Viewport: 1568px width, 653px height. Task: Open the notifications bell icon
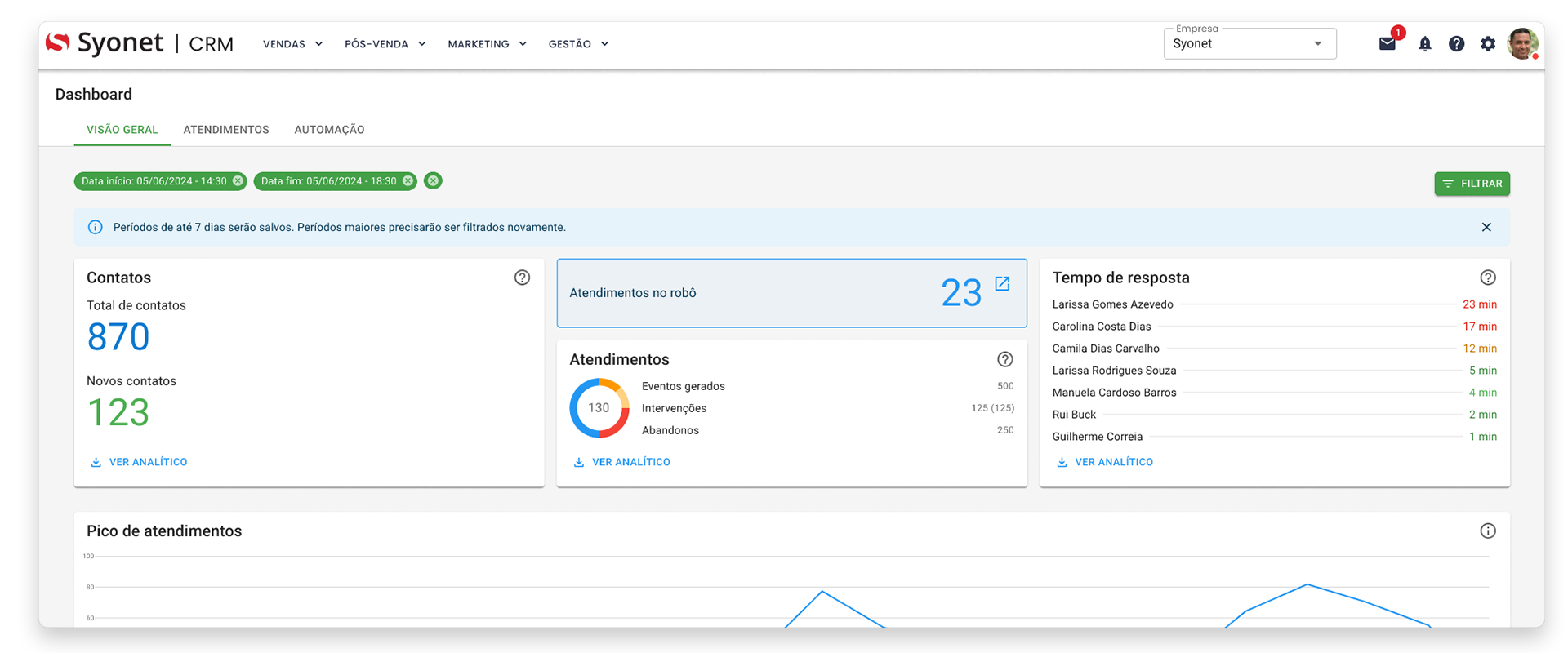tap(1425, 44)
